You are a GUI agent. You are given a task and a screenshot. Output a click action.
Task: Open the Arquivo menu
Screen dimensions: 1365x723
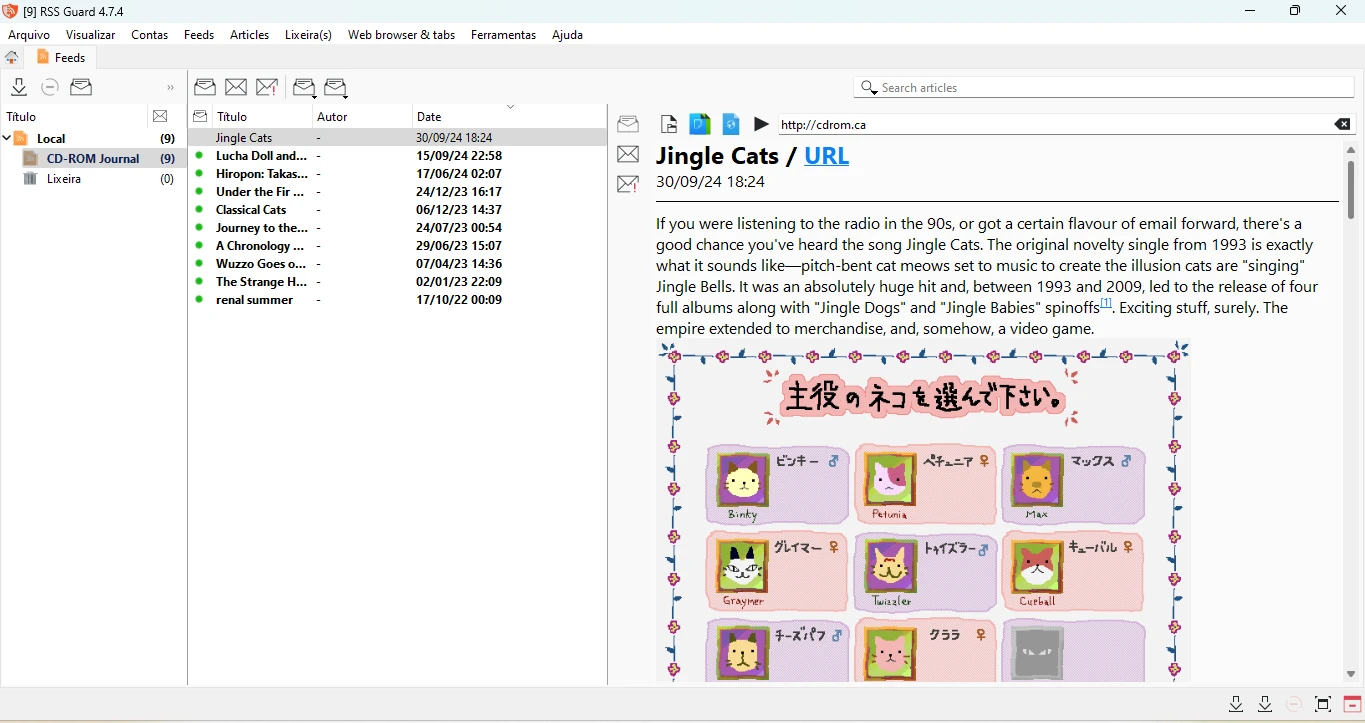point(29,34)
